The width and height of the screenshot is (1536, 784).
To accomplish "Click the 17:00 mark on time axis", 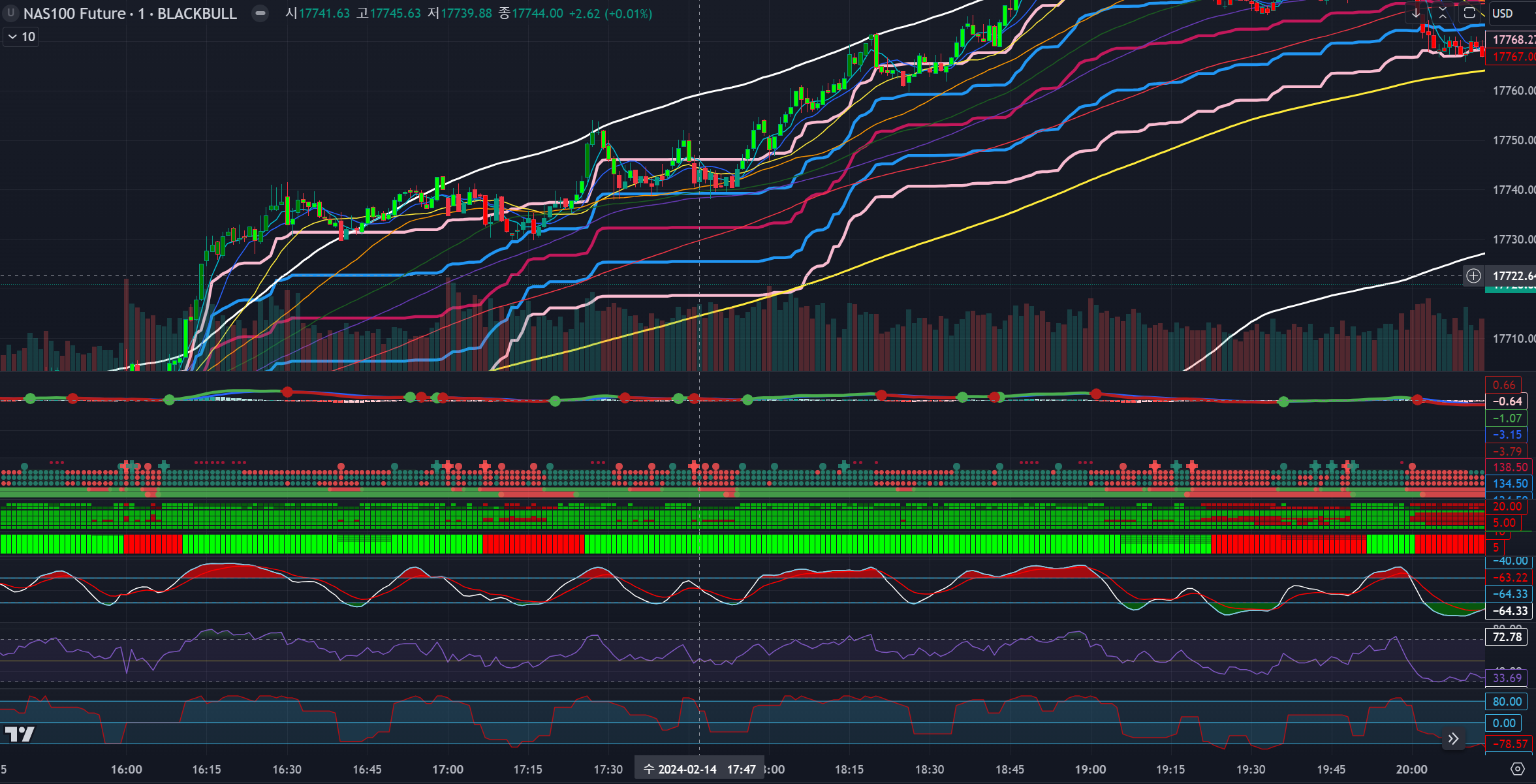I will coord(448,769).
